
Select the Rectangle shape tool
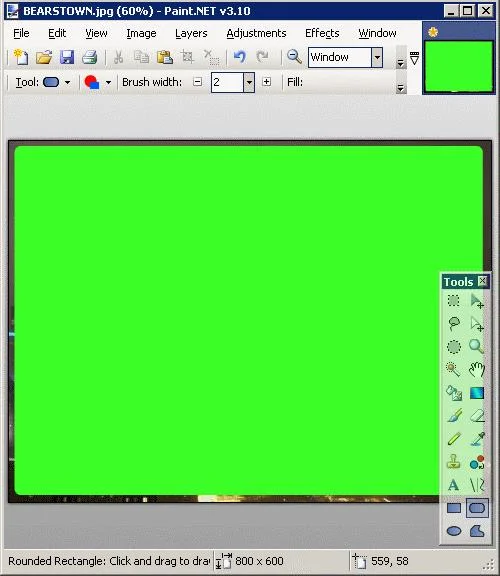click(x=454, y=508)
